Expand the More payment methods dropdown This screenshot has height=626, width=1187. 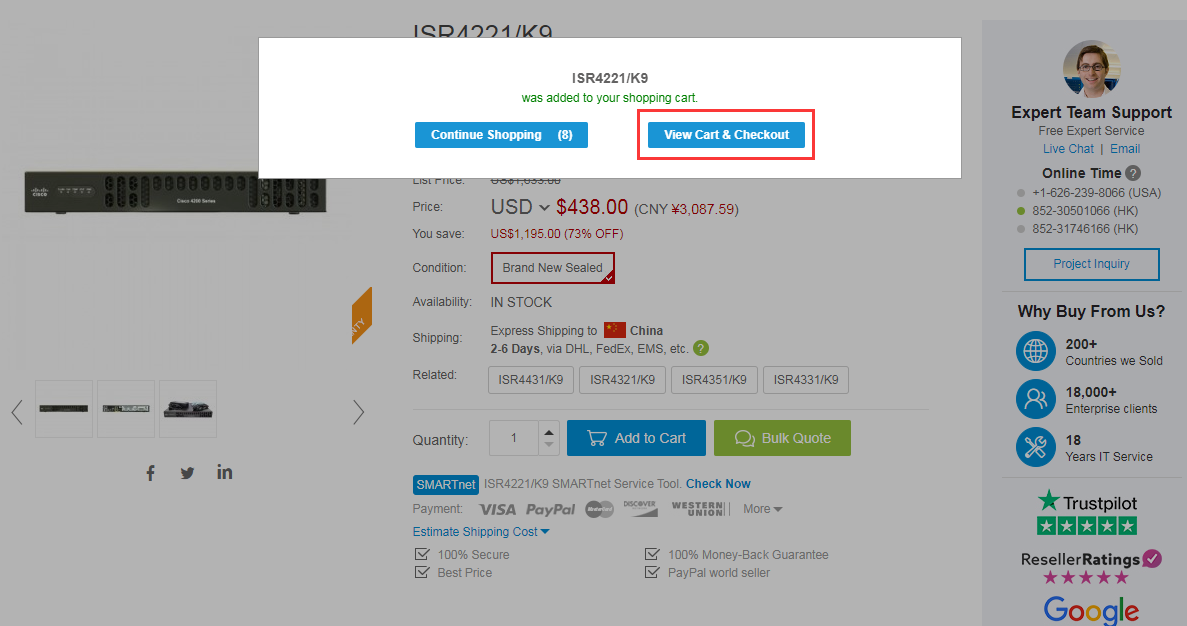point(762,509)
